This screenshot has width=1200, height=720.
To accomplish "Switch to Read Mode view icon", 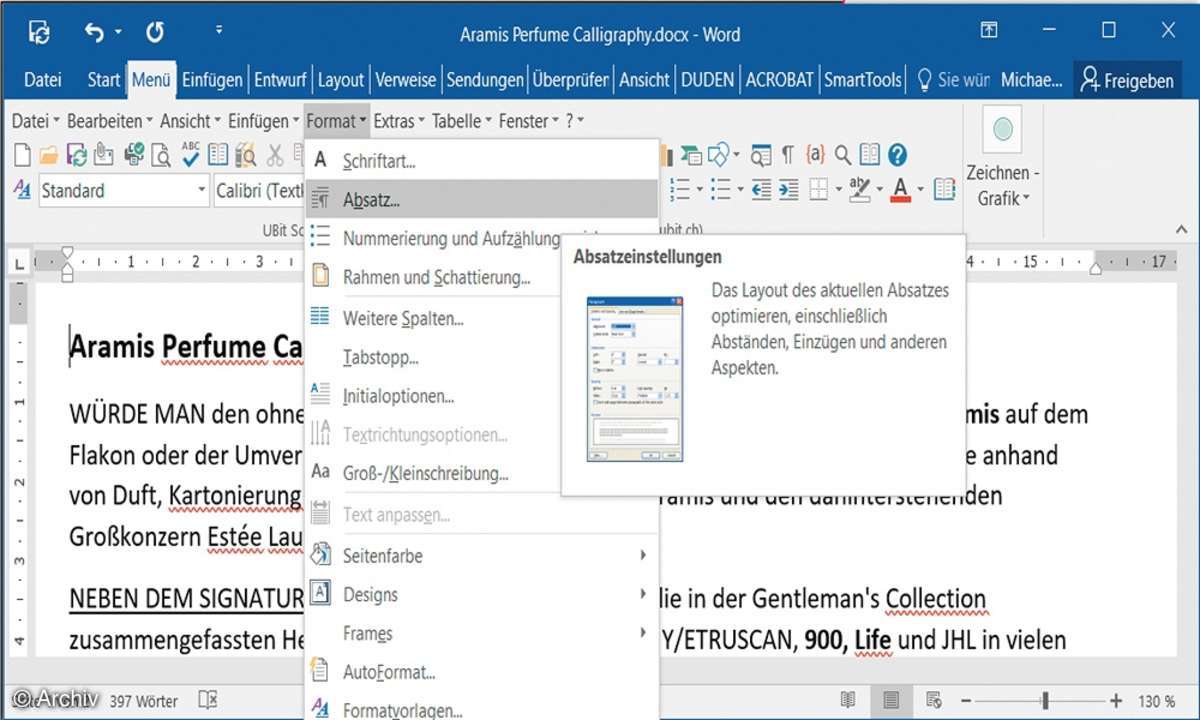I will click(848, 700).
